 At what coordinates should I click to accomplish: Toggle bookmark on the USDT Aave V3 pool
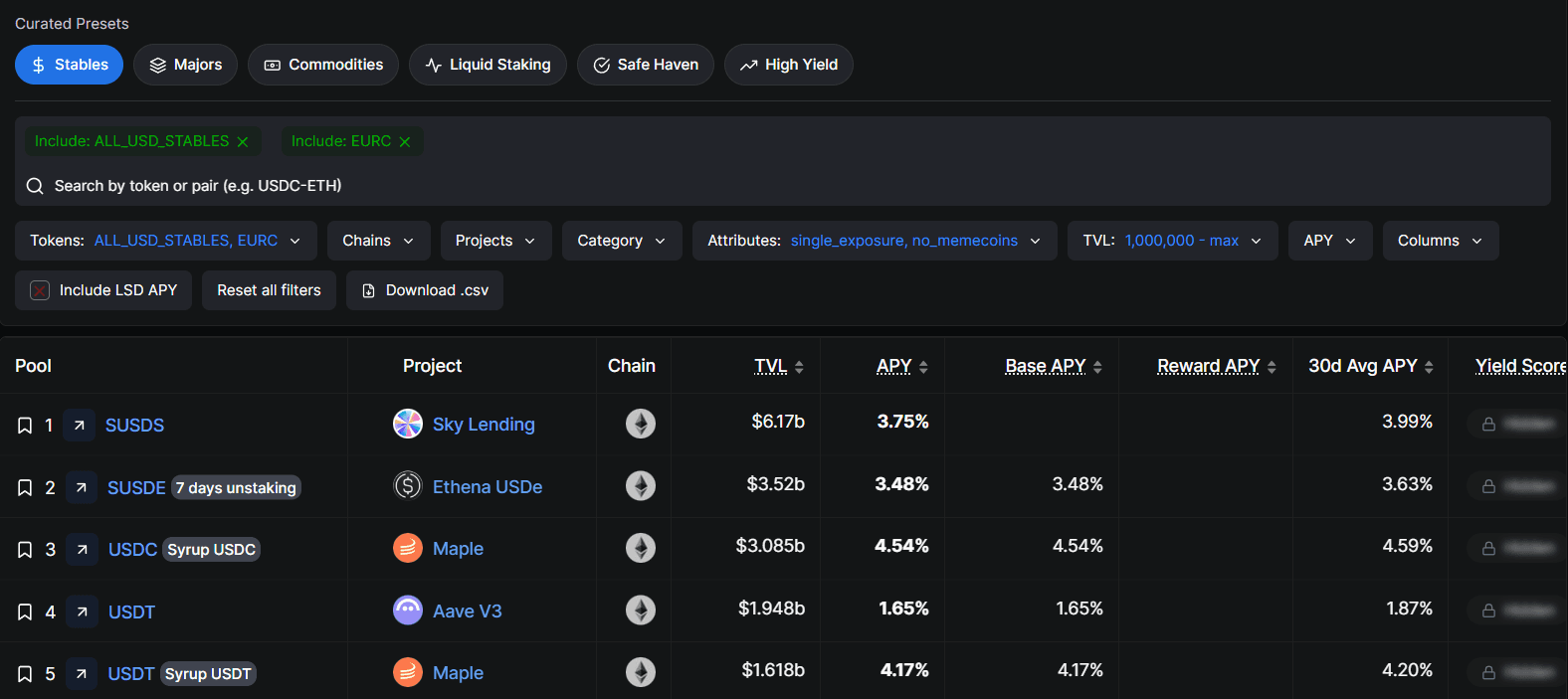coord(25,612)
